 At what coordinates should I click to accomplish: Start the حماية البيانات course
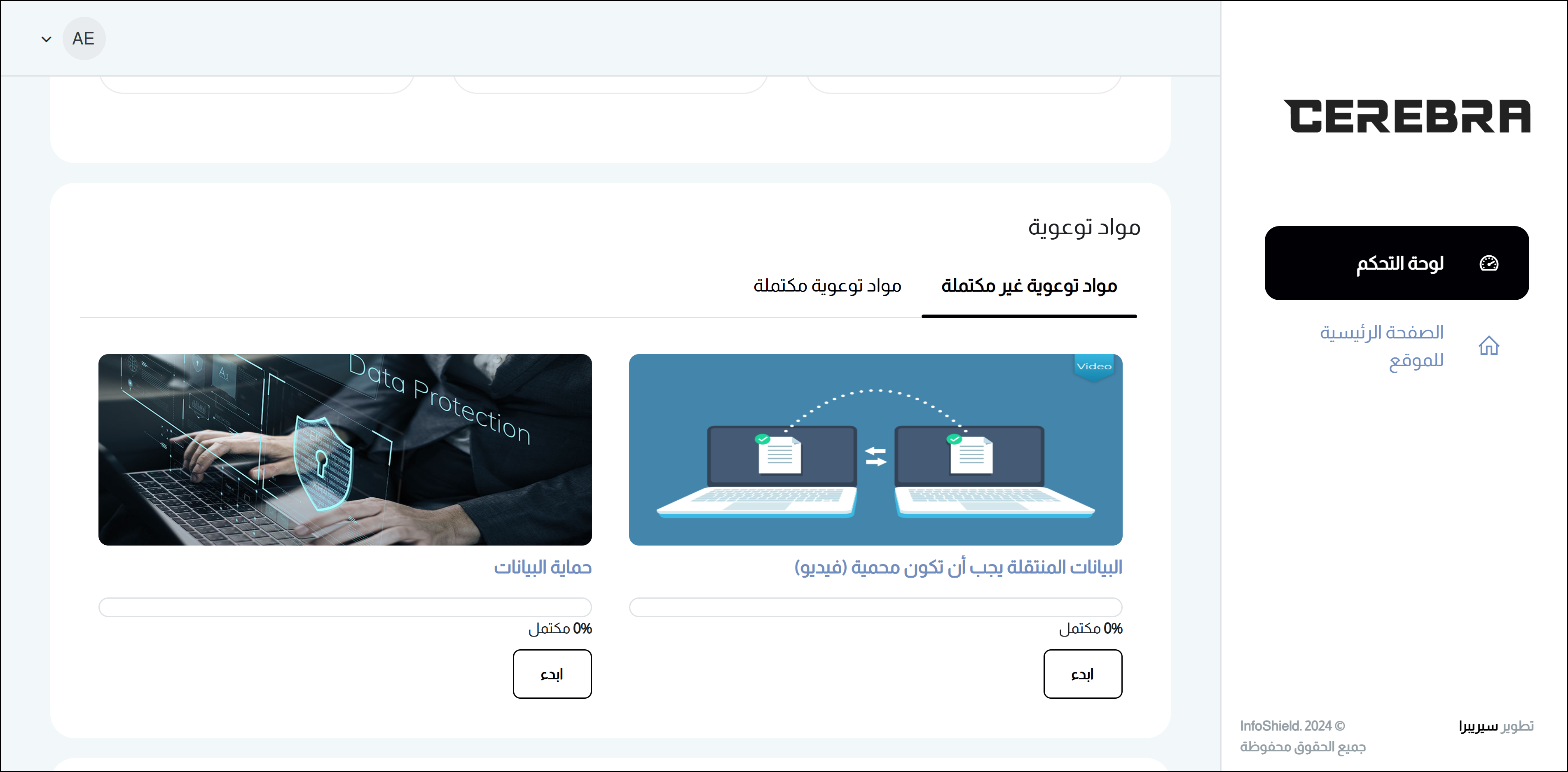click(x=552, y=674)
